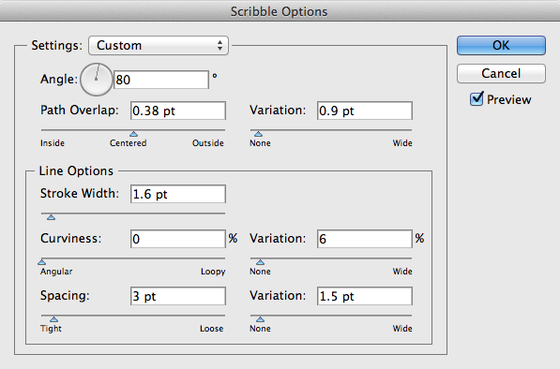Image resolution: width=560 pixels, height=369 pixels.
Task: Click the Angle dial control
Action: tap(96, 80)
